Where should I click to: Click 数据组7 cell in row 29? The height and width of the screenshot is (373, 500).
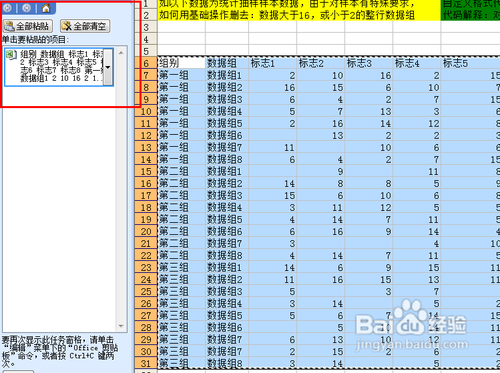tap(227, 339)
